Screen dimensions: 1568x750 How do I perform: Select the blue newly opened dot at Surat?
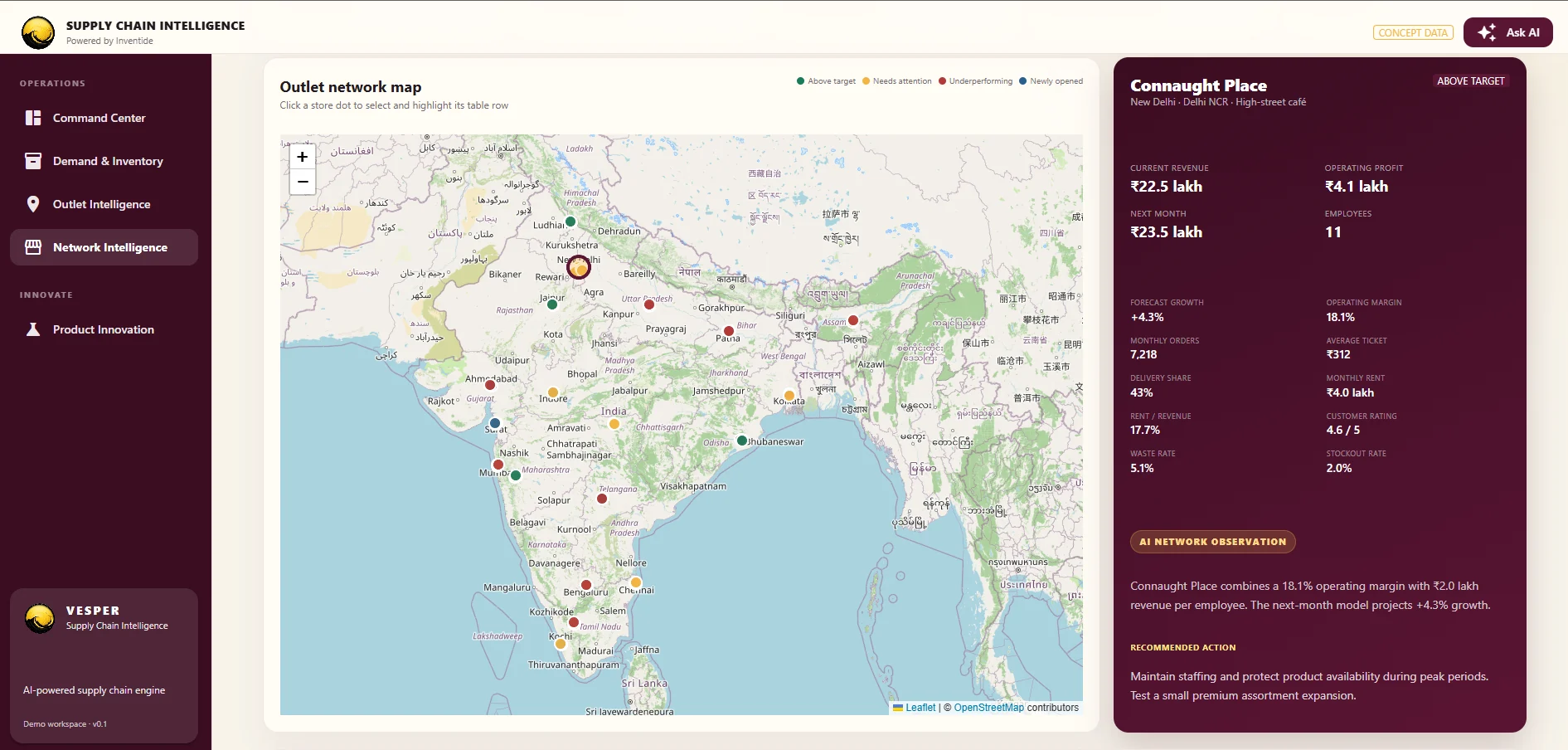click(x=495, y=423)
